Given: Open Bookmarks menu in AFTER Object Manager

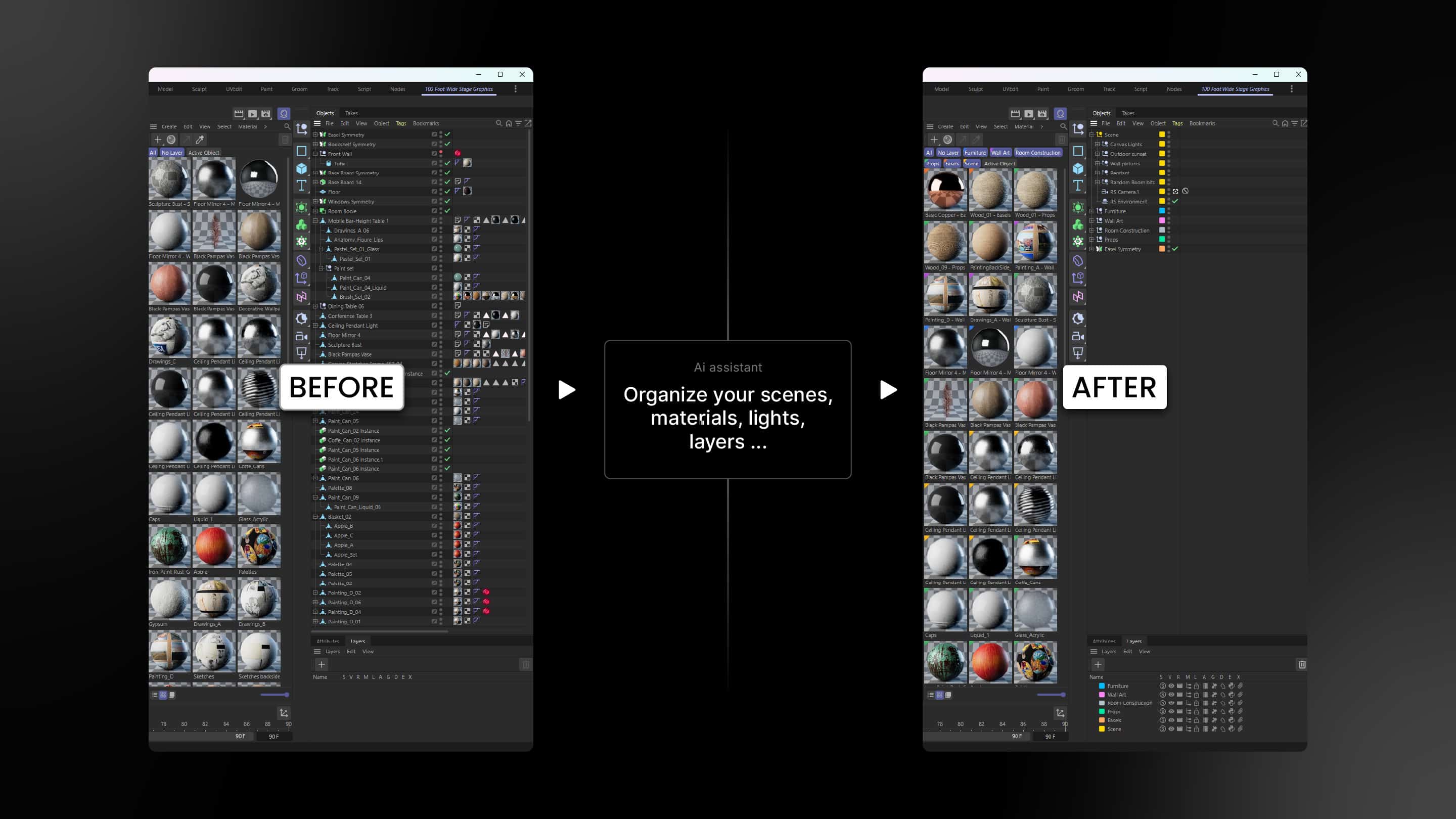Looking at the screenshot, I should [1202, 123].
